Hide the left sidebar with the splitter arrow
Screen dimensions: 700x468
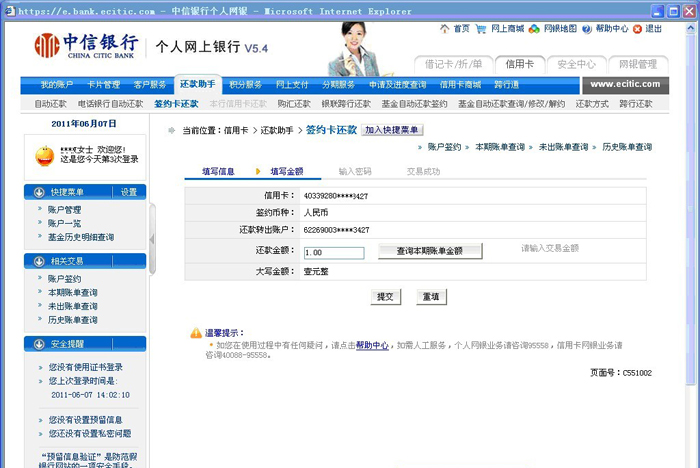(153, 239)
